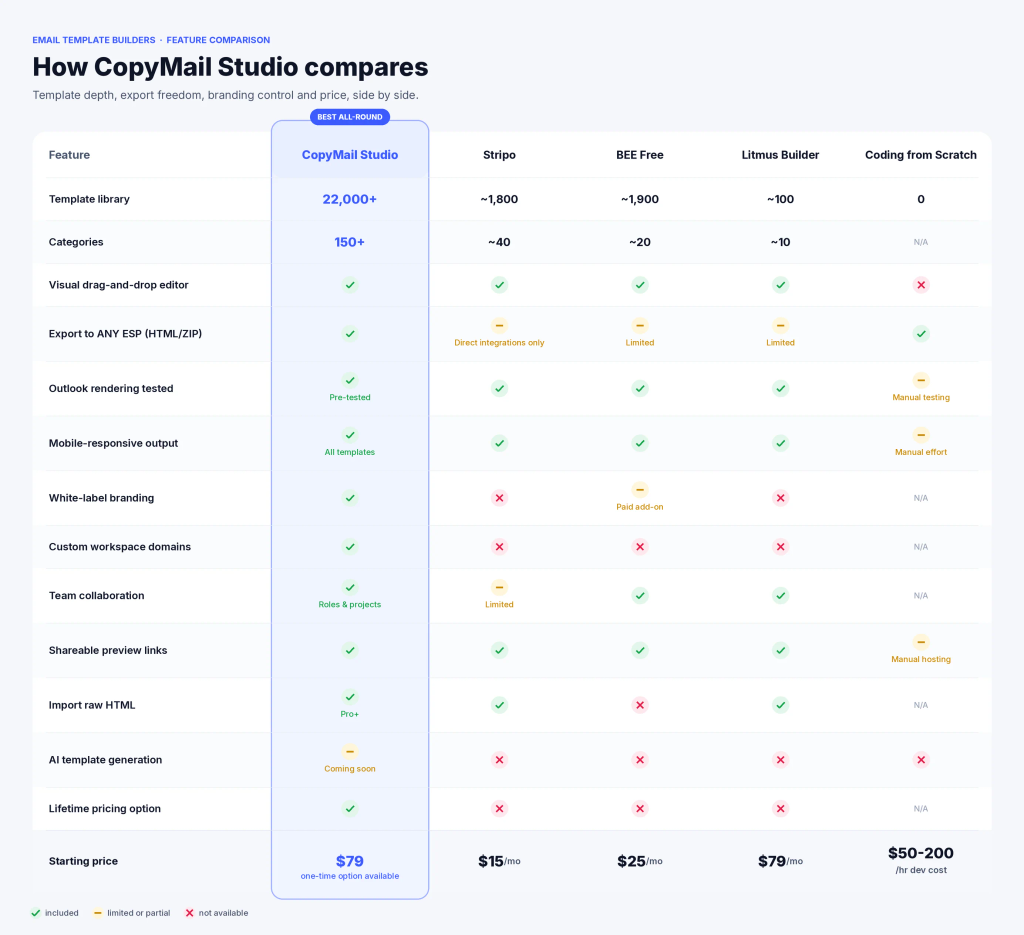1024x935 pixels.
Task: Click the red X for Coding from Scratch visual editor
Action: click(921, 285)
